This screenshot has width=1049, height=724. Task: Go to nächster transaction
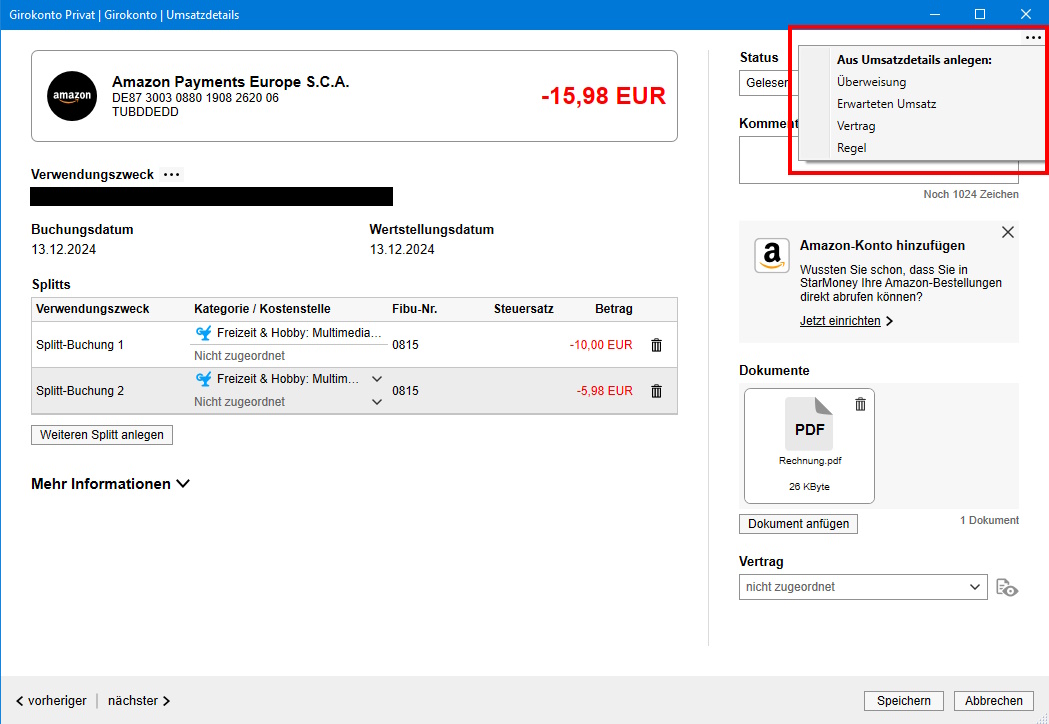[139, 701]
